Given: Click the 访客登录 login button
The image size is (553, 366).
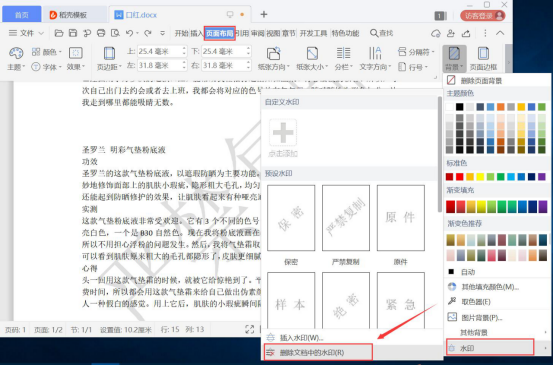Looking at the screenshot, I should click(482, 16).
